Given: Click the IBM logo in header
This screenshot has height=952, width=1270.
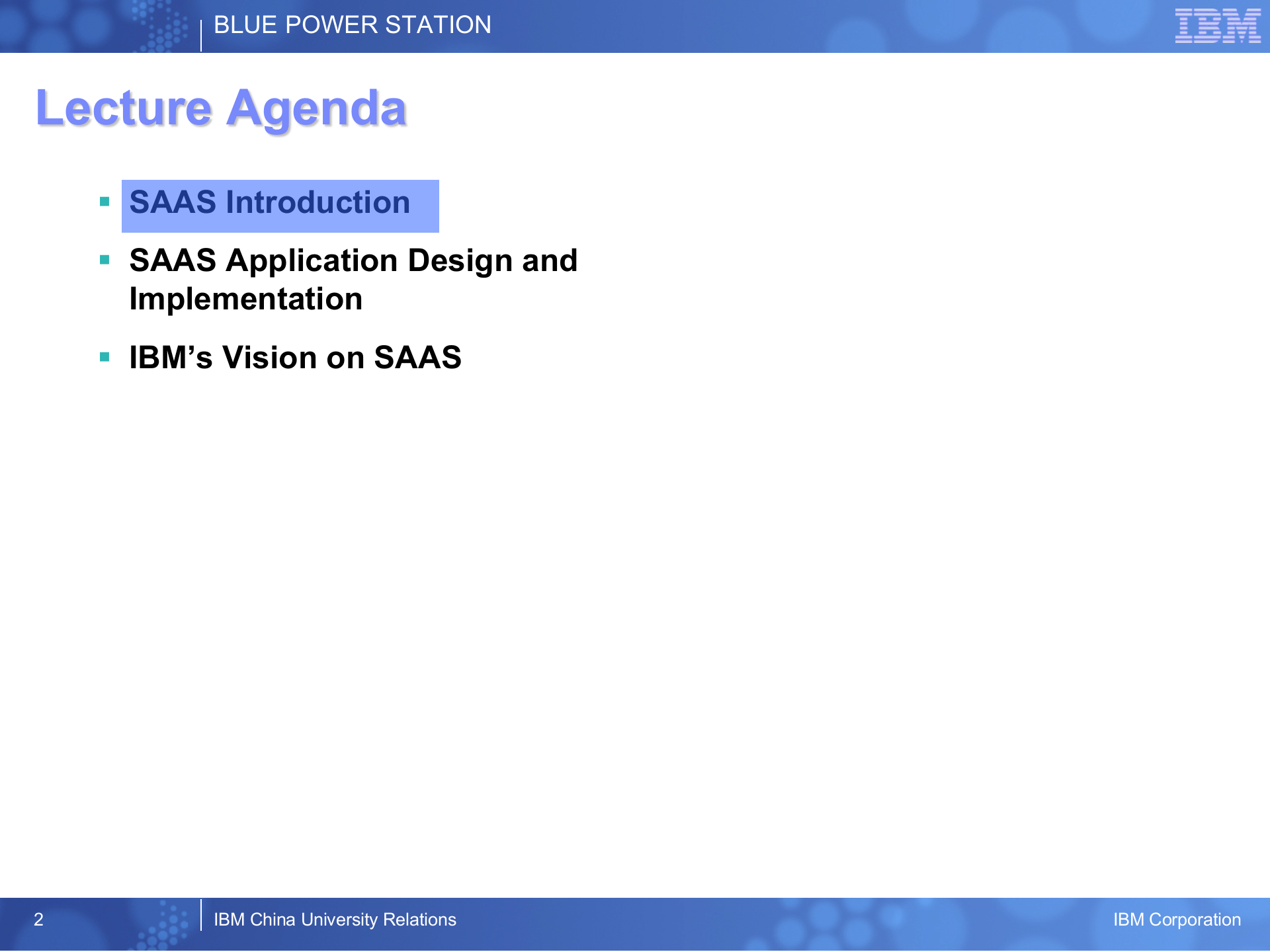Looking at the screenshot, I should [x=1217, y=26].
